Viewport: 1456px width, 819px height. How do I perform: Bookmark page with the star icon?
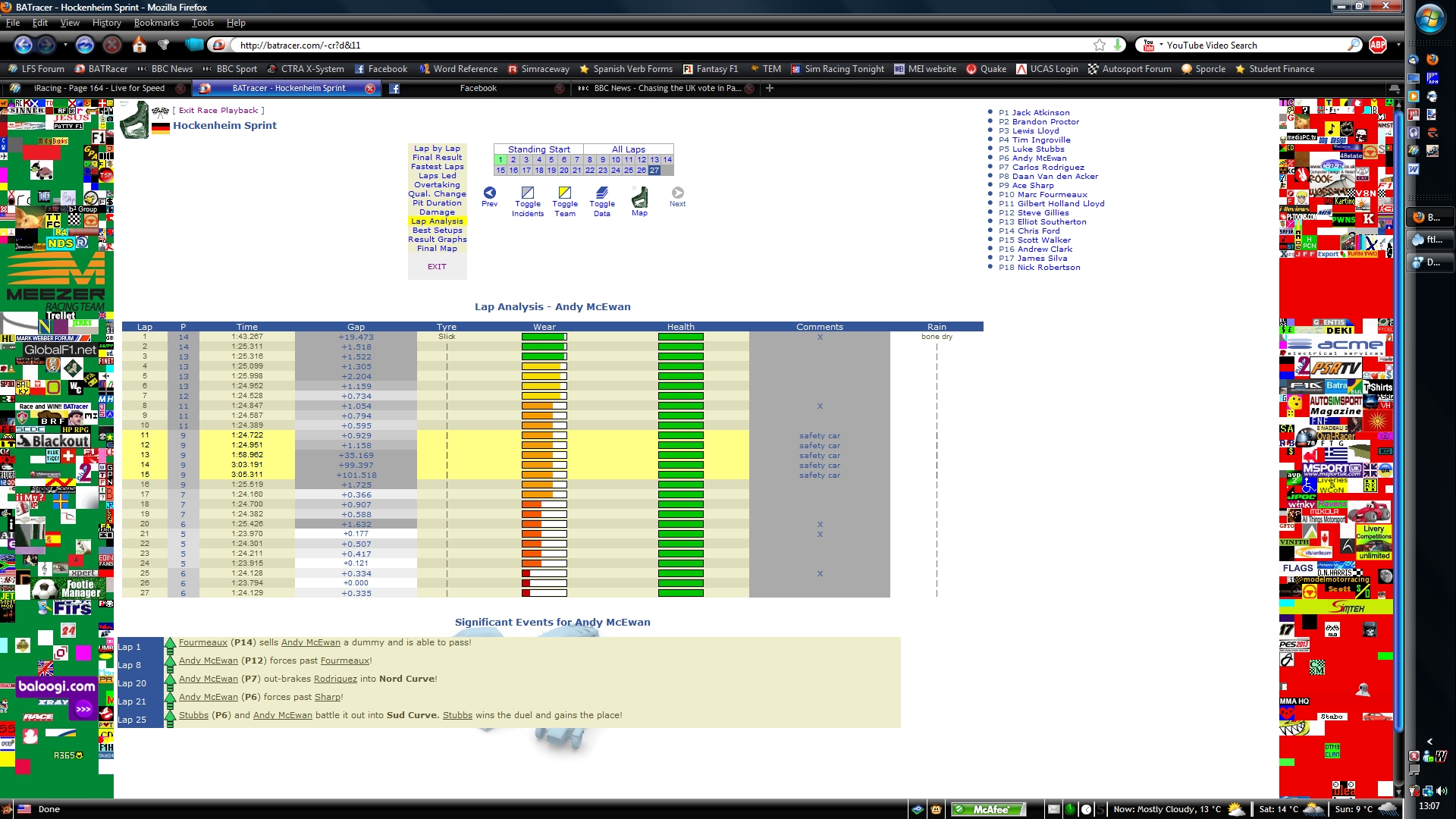click(1100, 45)
